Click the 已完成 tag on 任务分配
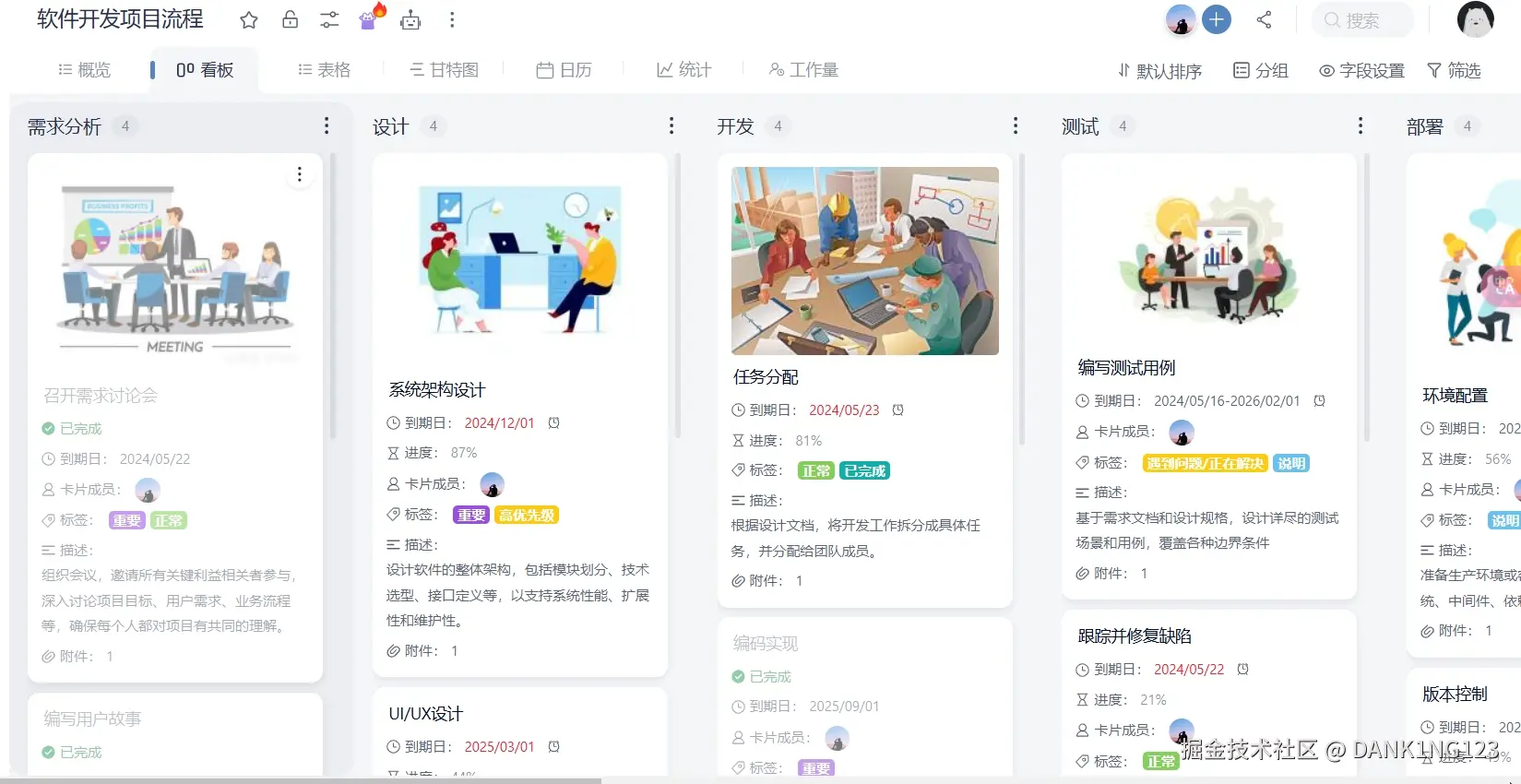Image resolution: width=1521 pixels, height=784 pixels. 864,470
